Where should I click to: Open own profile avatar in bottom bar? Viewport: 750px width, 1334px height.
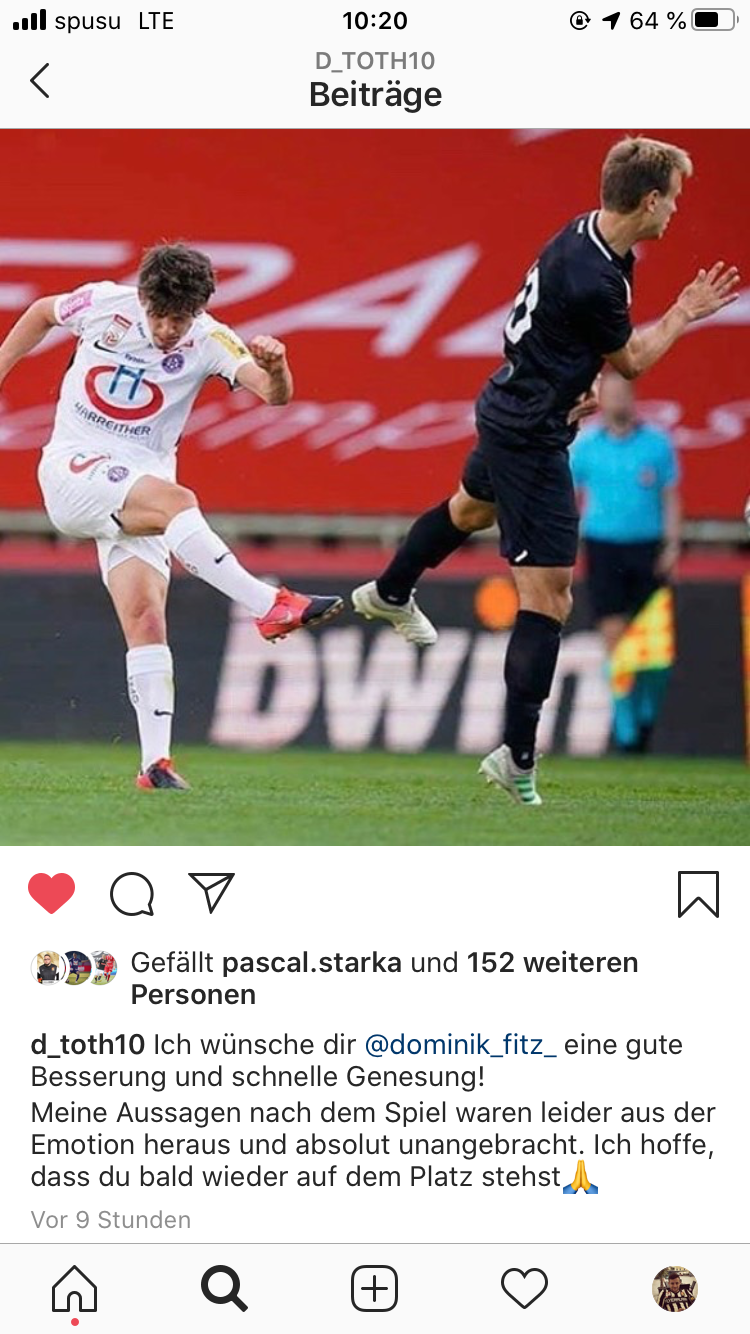675,1288
